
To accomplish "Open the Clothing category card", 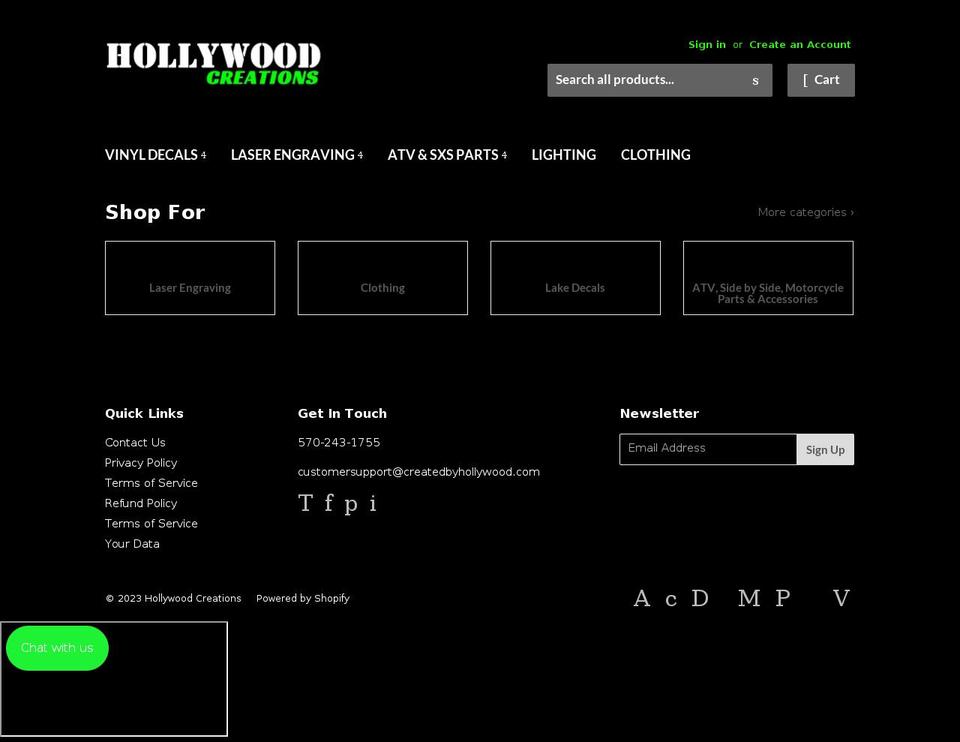I will 383,278.
